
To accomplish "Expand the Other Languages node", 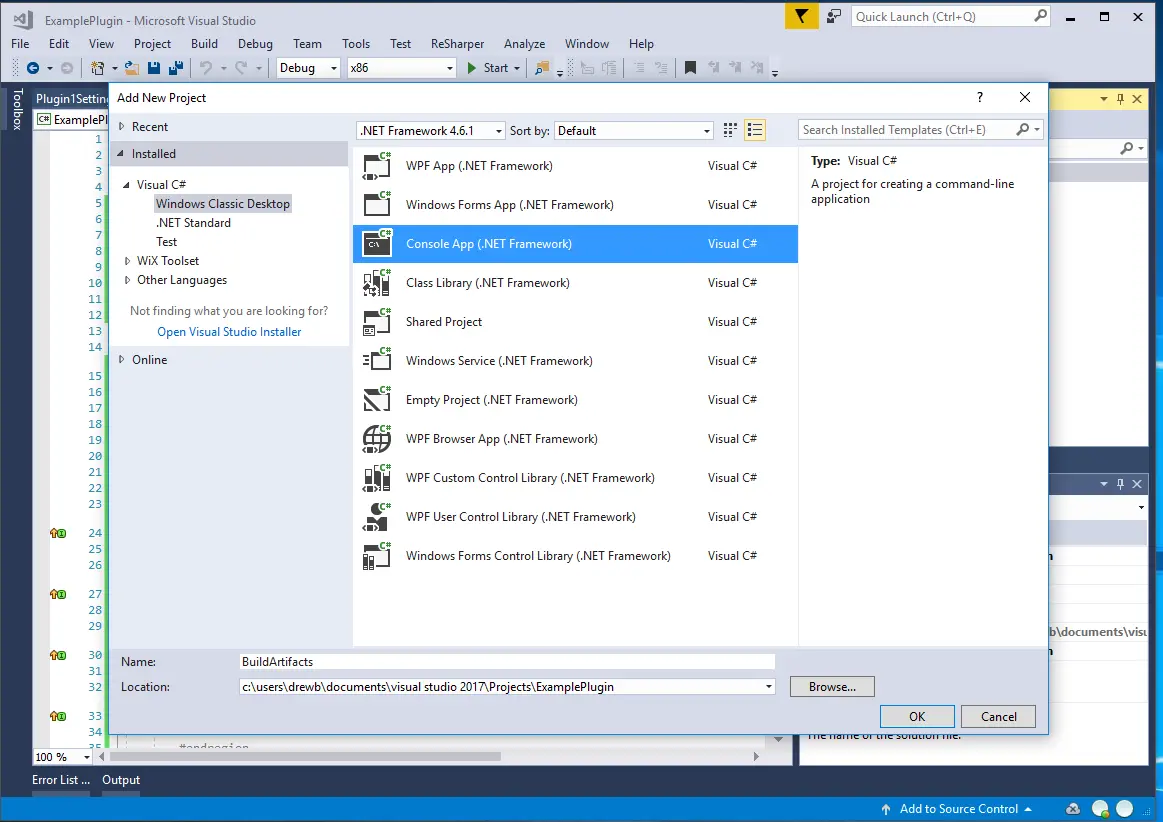I will pyautogui.click(x=127, y=280).
